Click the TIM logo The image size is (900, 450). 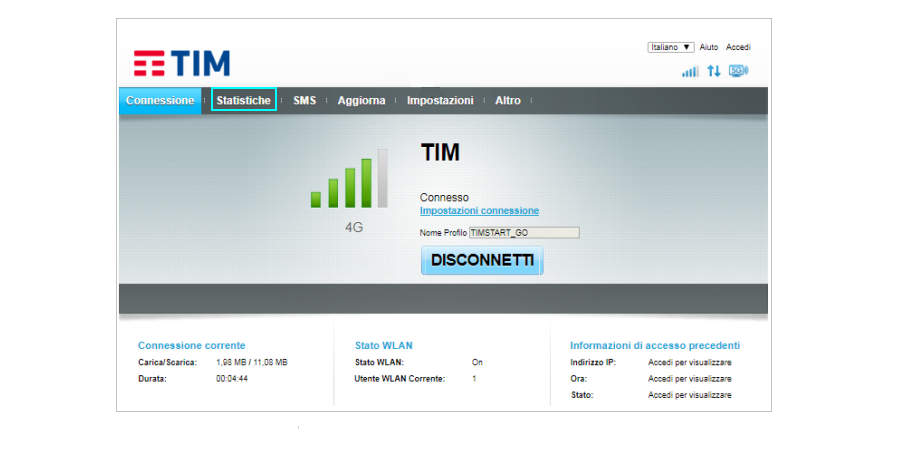coord(182,63)
